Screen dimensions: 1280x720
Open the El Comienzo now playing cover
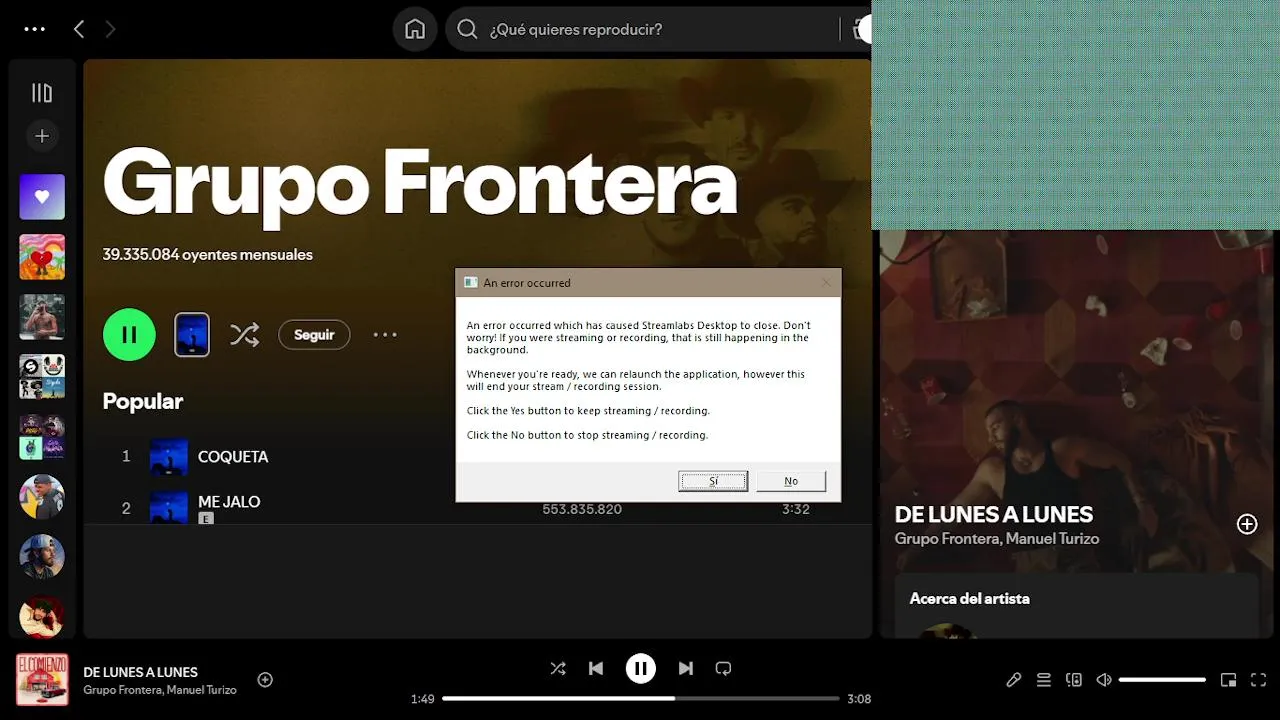point(42,680)
